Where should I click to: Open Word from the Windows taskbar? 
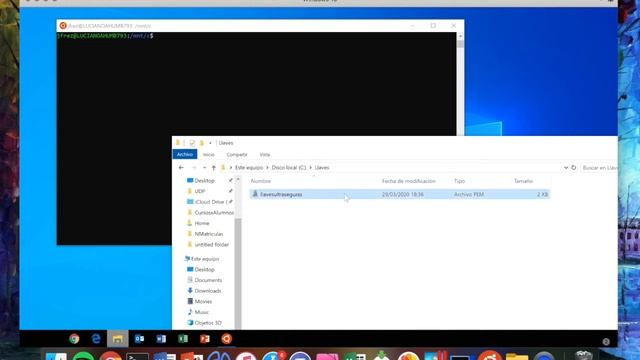[161, 339]
